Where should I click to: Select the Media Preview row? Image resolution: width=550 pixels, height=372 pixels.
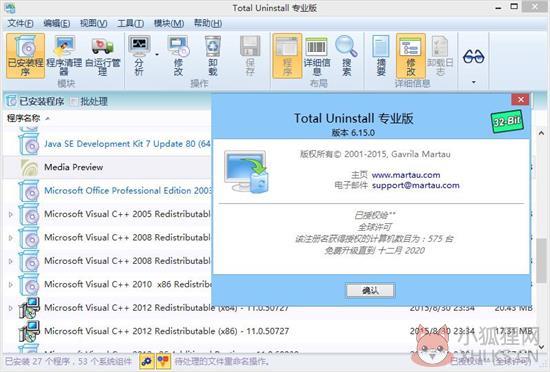coord(107,167)
